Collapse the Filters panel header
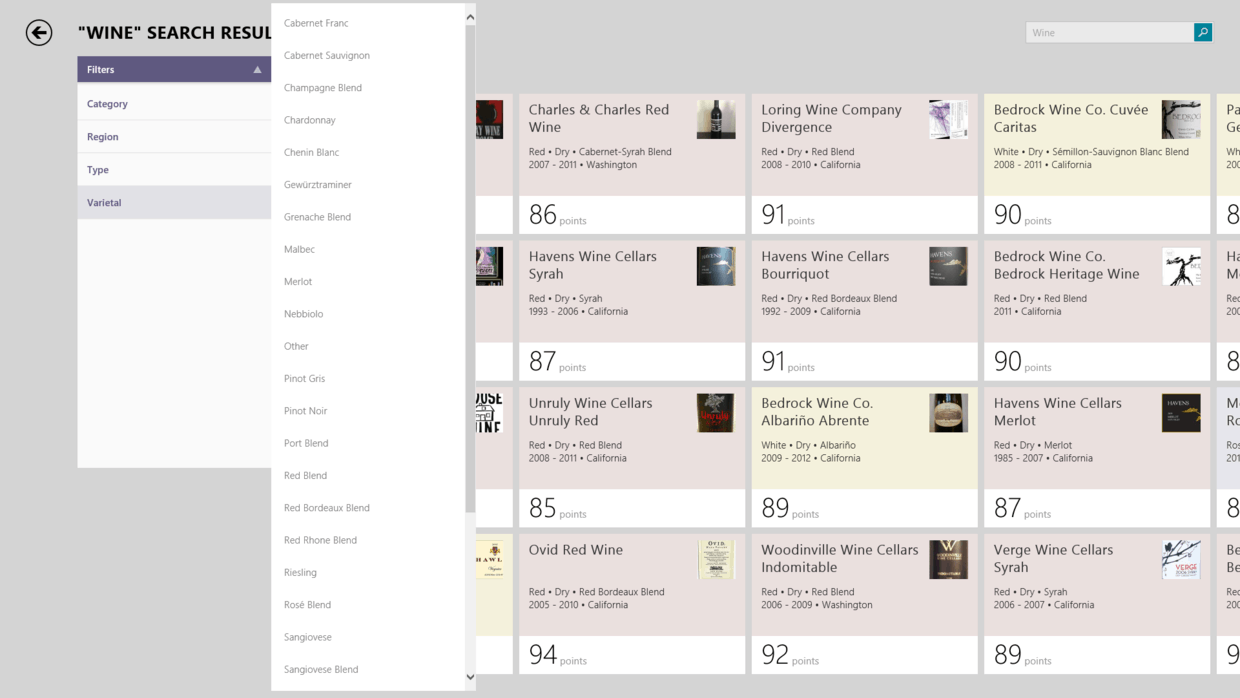1240x698 pixels. [174, 70]
